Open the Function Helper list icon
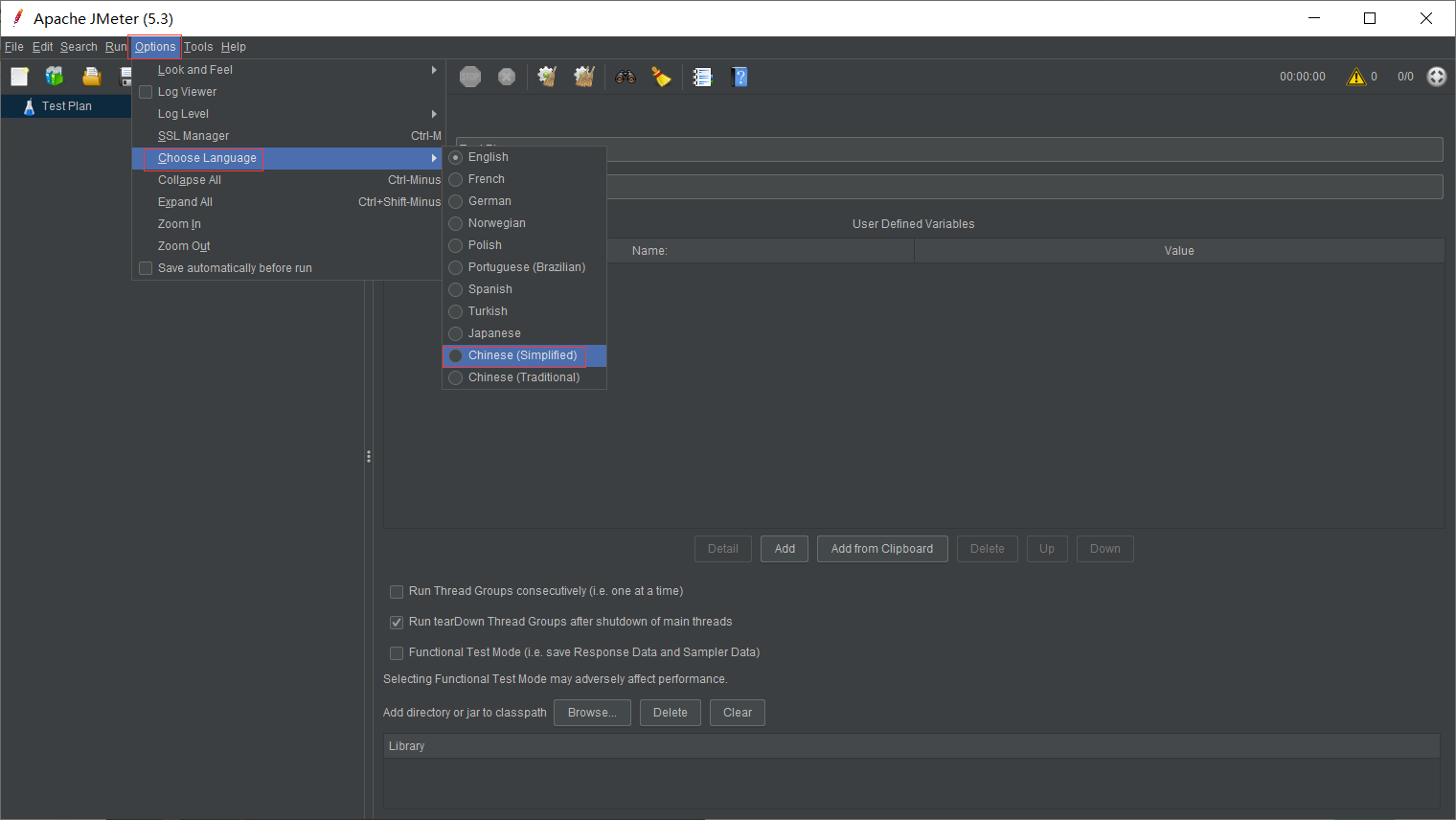This screenshot has height=820, width=1456. tap(702, 77)
